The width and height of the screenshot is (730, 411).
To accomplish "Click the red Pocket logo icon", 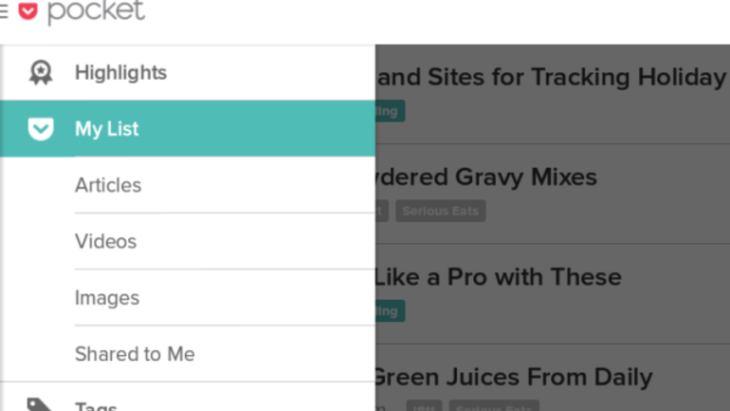I will 28,11.
